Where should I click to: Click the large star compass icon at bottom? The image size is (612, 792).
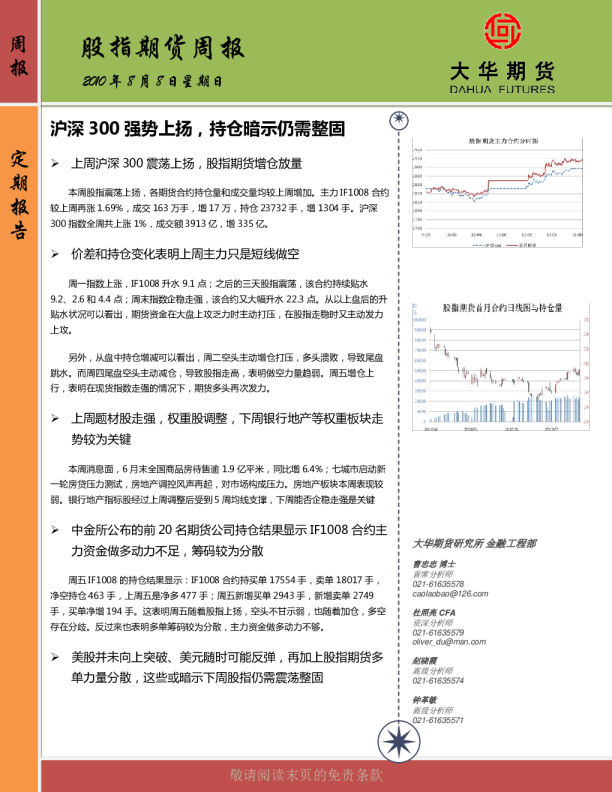point(398,743)
